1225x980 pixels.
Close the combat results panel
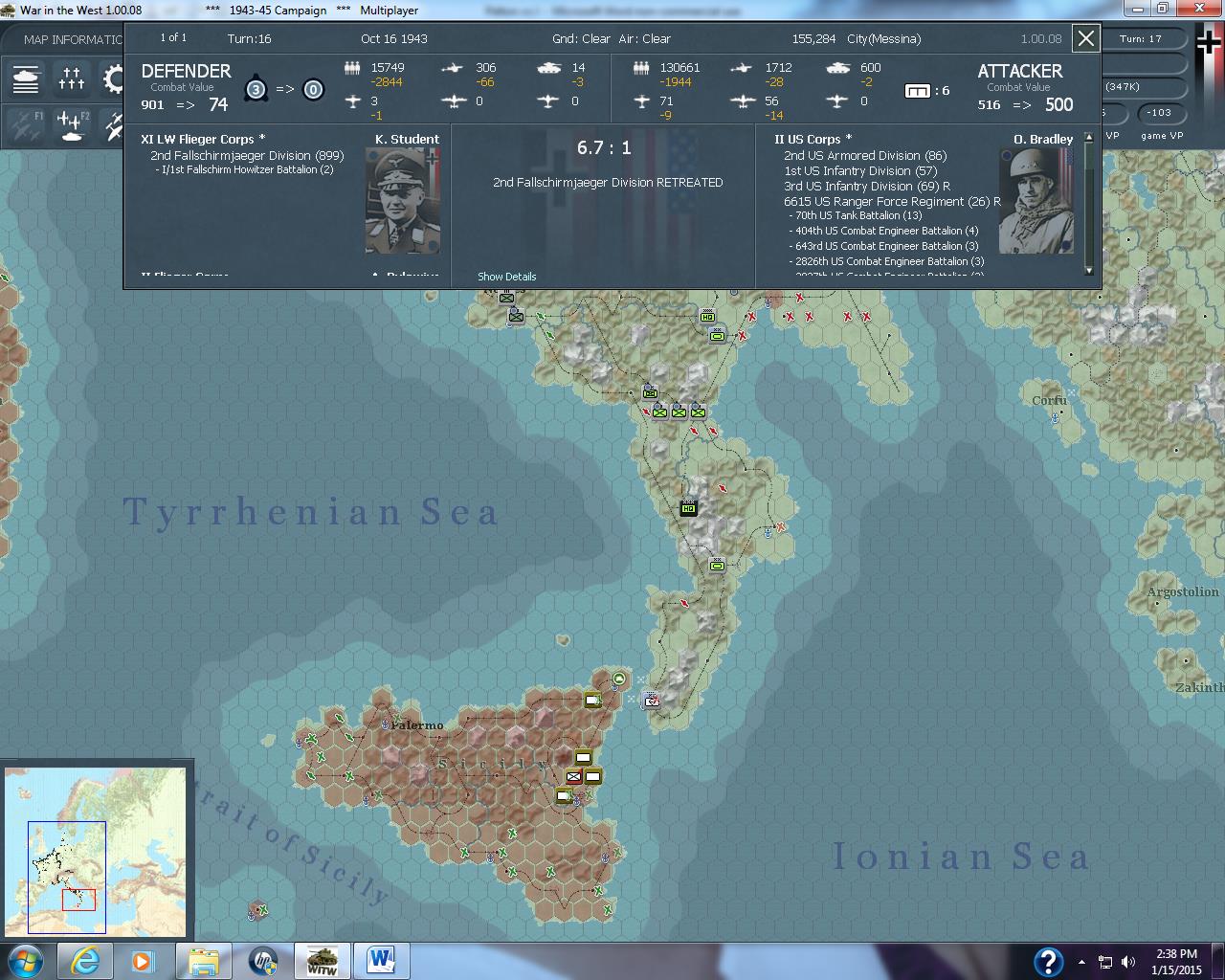[x=1085, y=39]
